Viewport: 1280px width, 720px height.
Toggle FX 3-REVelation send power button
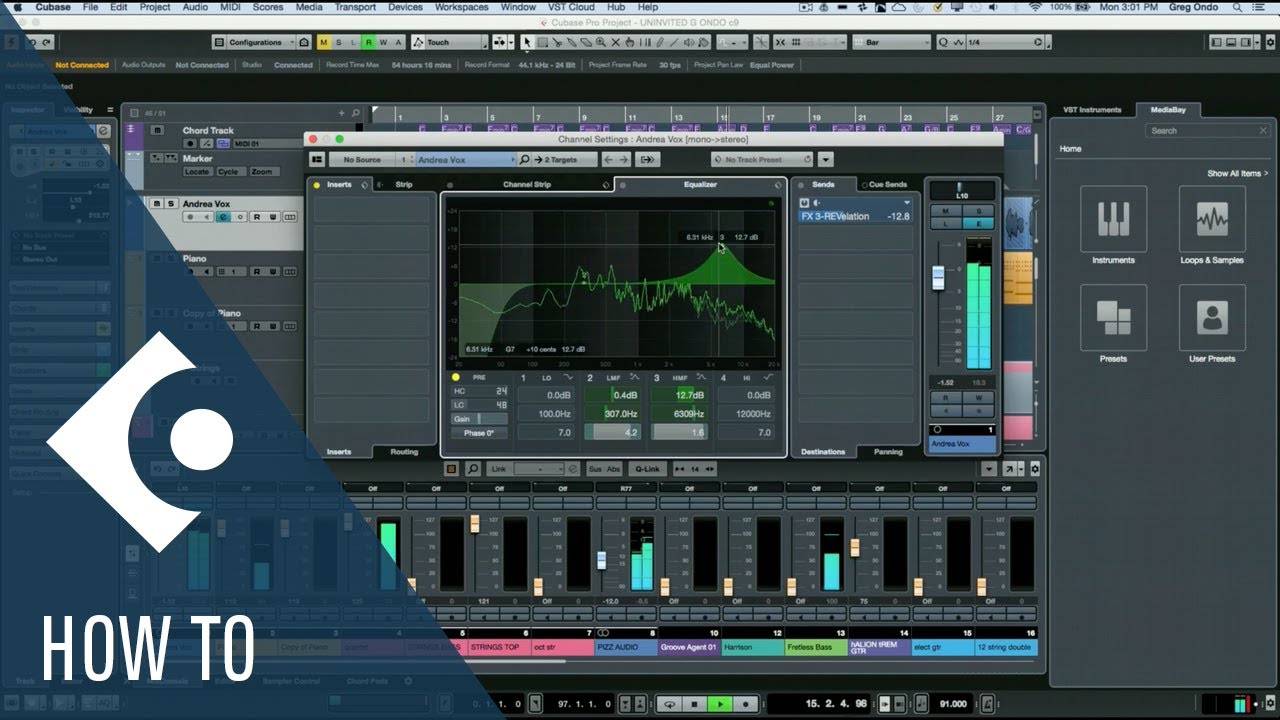[x=804, y=203]
